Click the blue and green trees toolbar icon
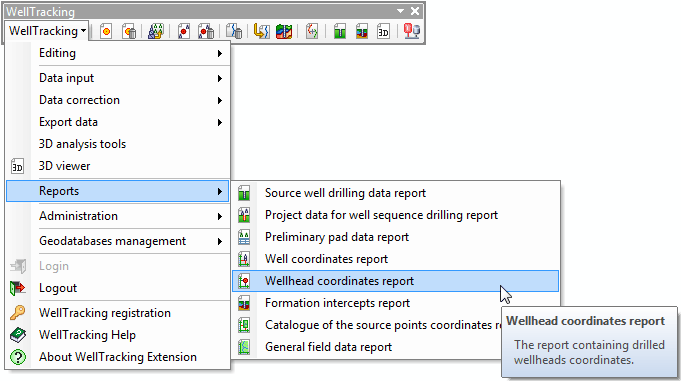This screenshot has height=381, width=681. 156,31
